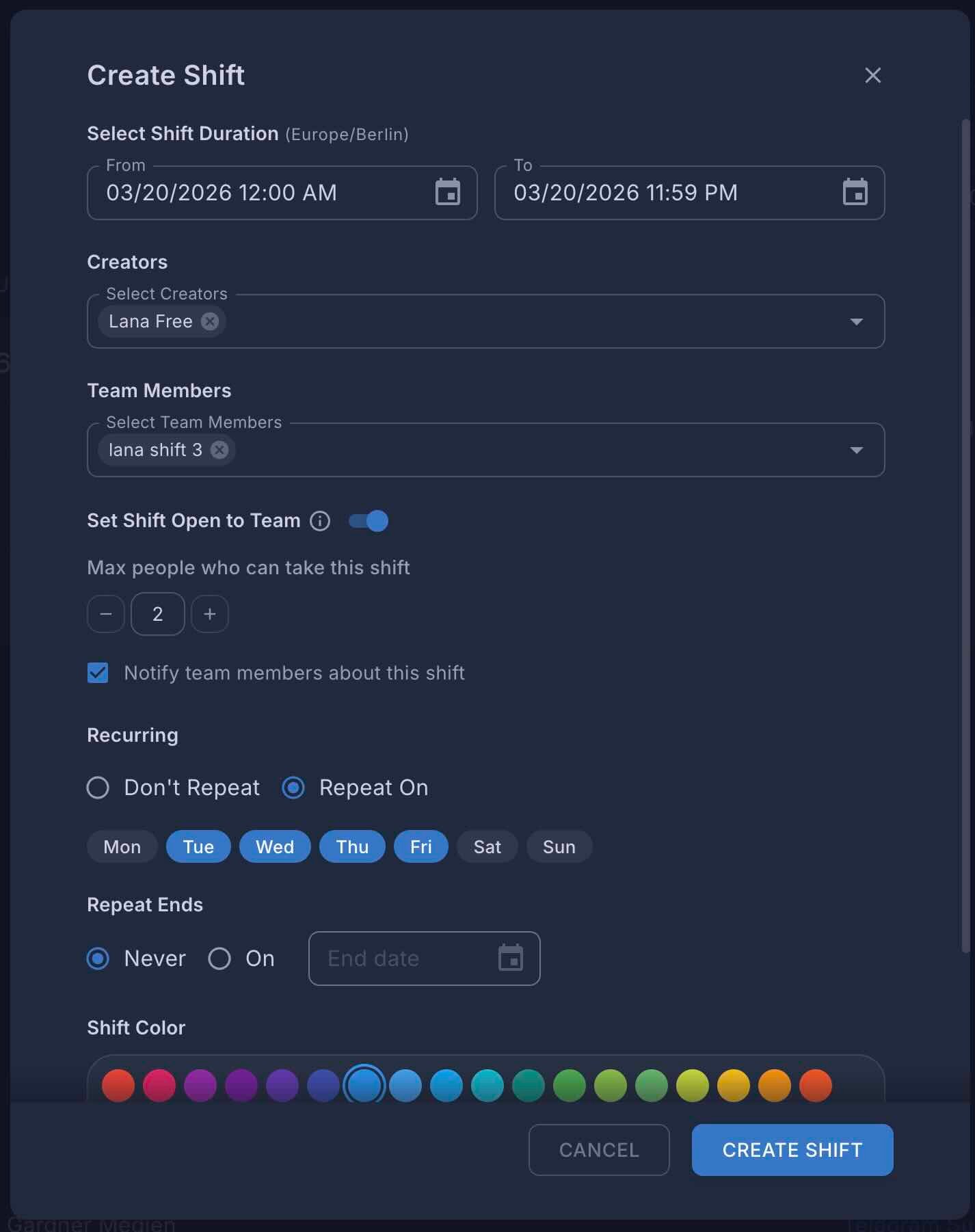Screen dimensions: 975x1232
Task: Toggle Set Shift Open to Team switch
Action: coord(369,521)
